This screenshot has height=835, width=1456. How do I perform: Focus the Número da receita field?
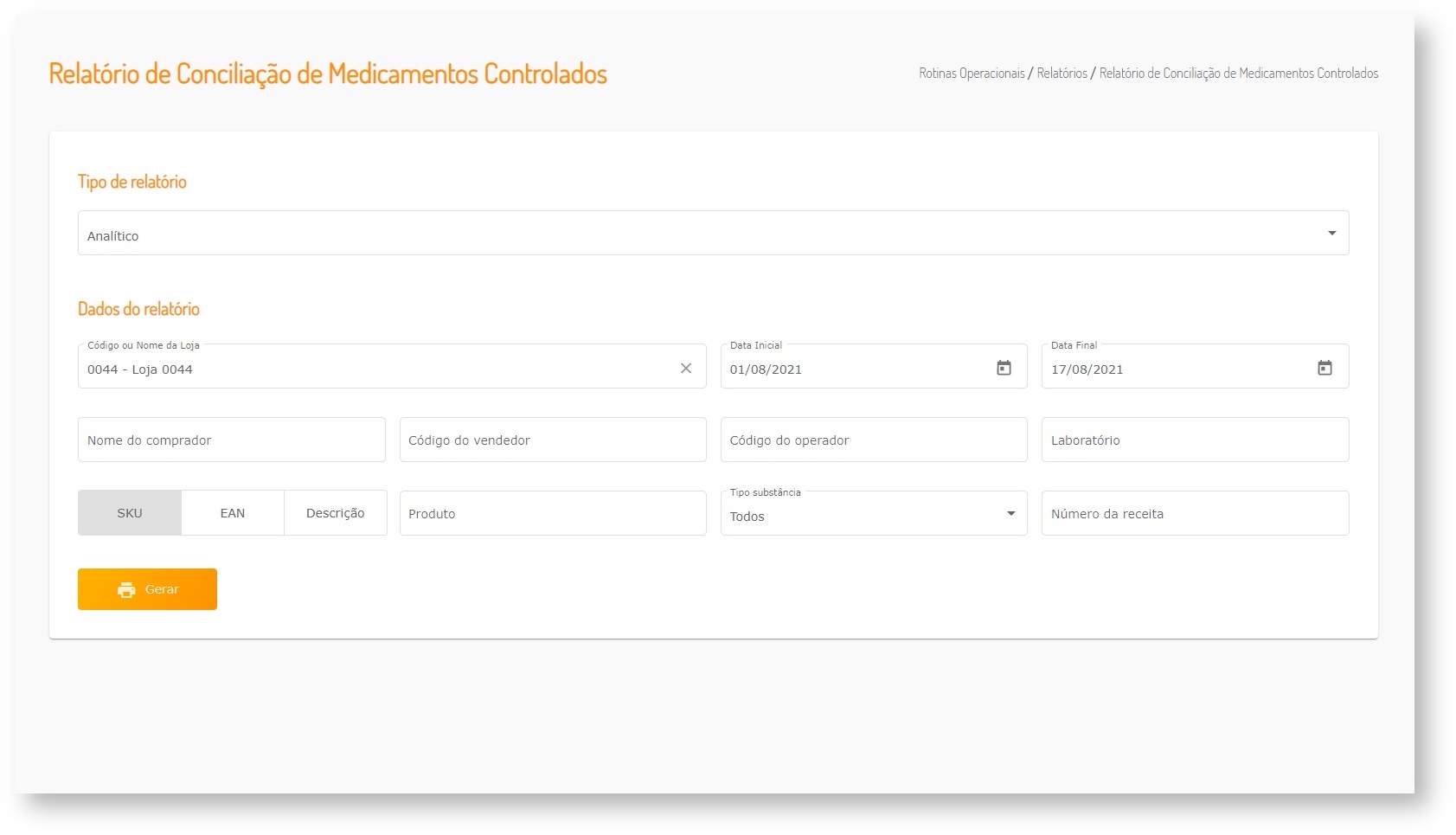pos(1195,514)
